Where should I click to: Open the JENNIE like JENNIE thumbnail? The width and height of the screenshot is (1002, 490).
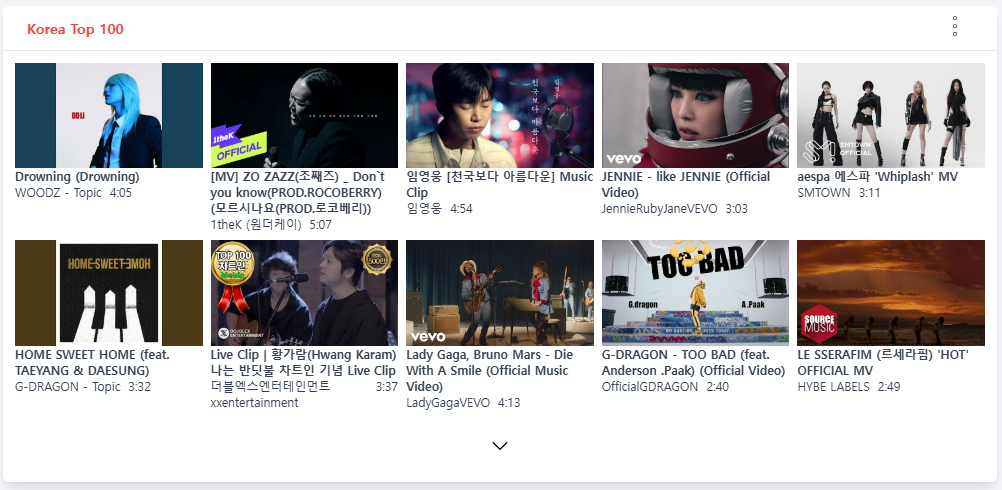click(695, 115)
